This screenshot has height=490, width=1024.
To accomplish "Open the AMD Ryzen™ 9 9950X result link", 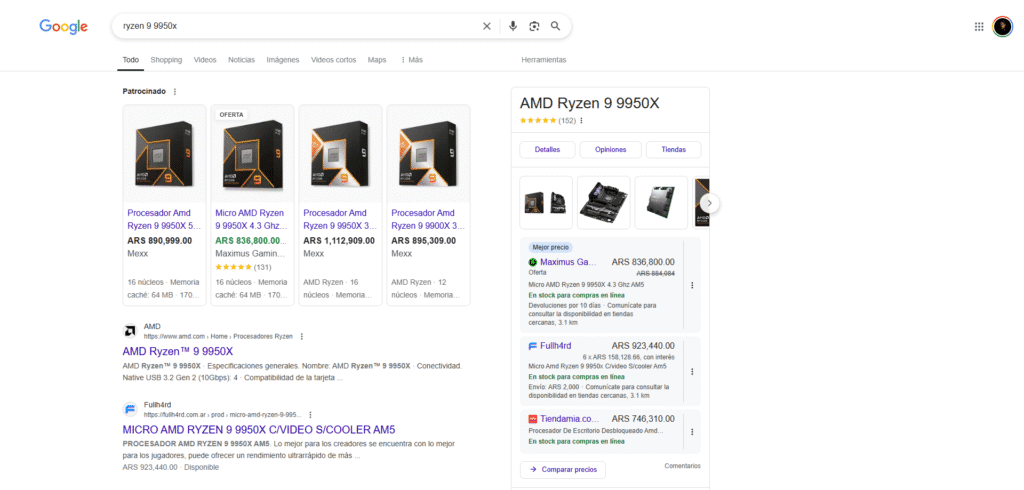I will click(177, 352).
